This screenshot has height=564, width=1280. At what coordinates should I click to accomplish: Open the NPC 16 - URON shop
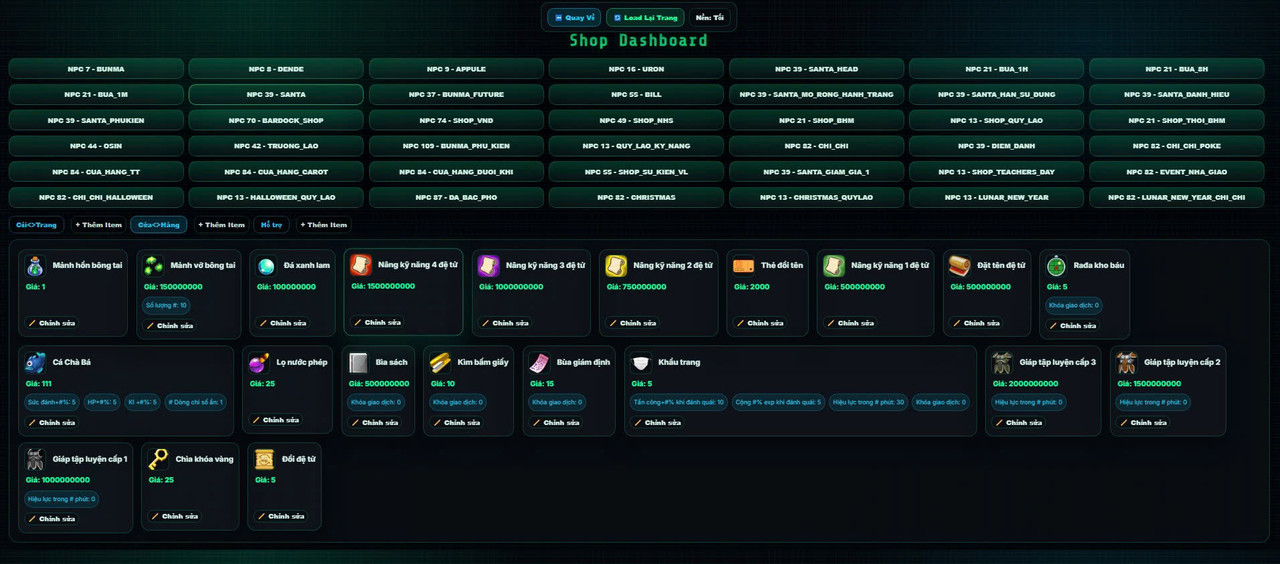[x=636, y=69]
